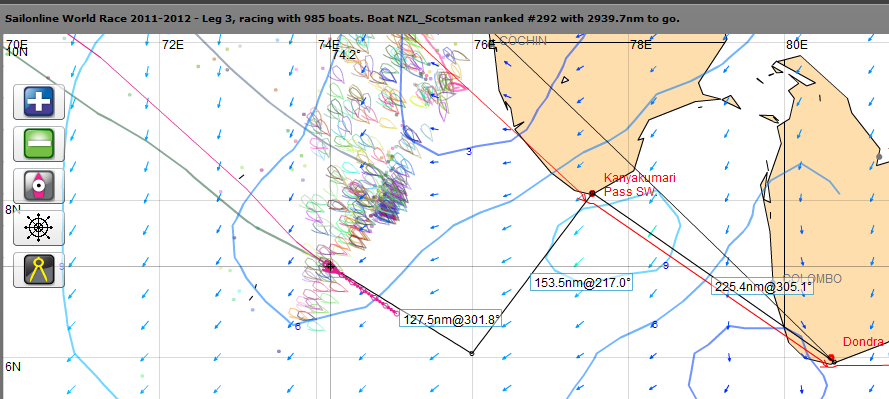
Task: Click the 127.5nm@301.8° distance label
Action: [x=452, y=320]
